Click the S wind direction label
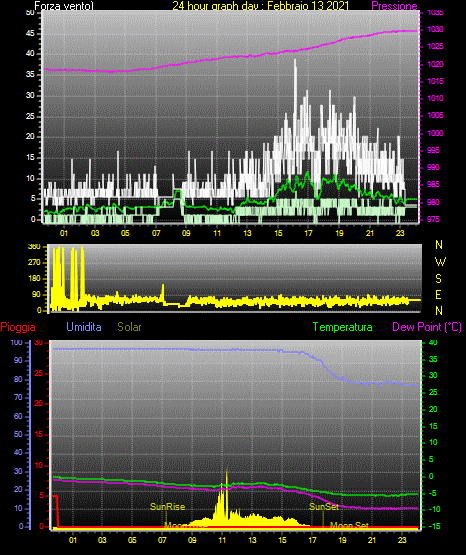Image resolution: width=466 pixels, height=555 pixels. pyautogui.click(x=438, y=279)
